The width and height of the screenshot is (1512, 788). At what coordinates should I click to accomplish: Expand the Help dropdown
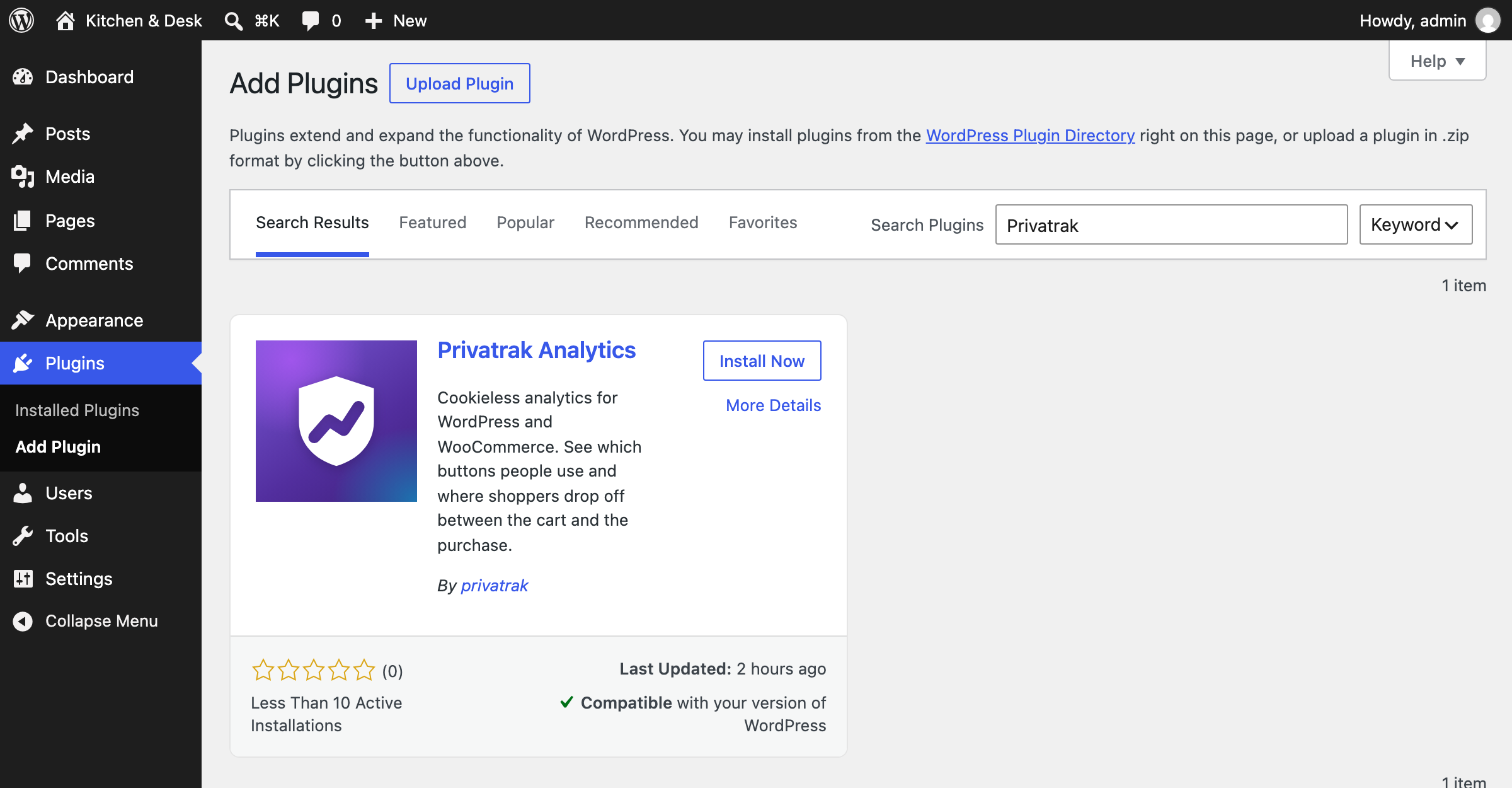pyautogui.click(x=1437, y=61)
